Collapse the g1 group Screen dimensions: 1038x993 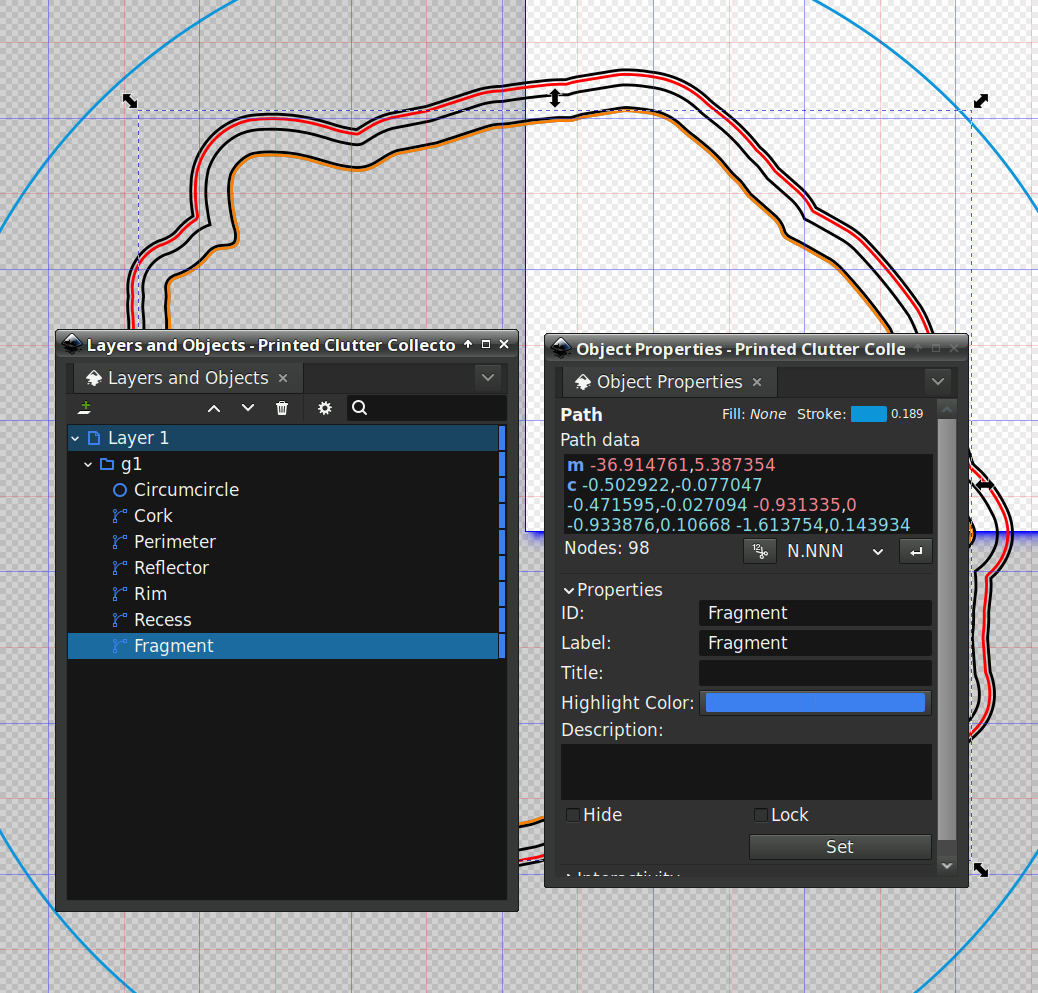(x=87, y=464)
